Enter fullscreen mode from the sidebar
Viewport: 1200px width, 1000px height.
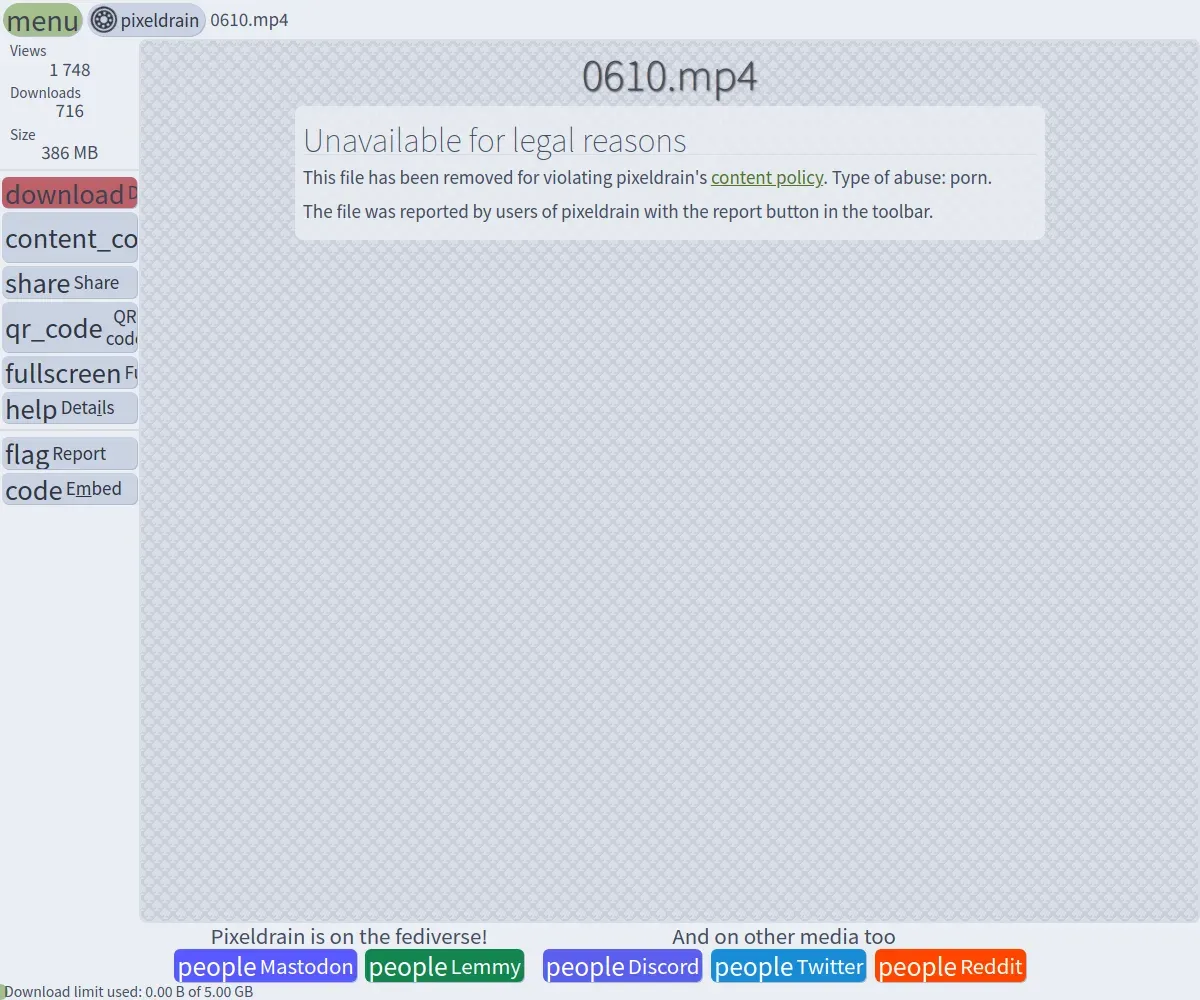[70, 373]
